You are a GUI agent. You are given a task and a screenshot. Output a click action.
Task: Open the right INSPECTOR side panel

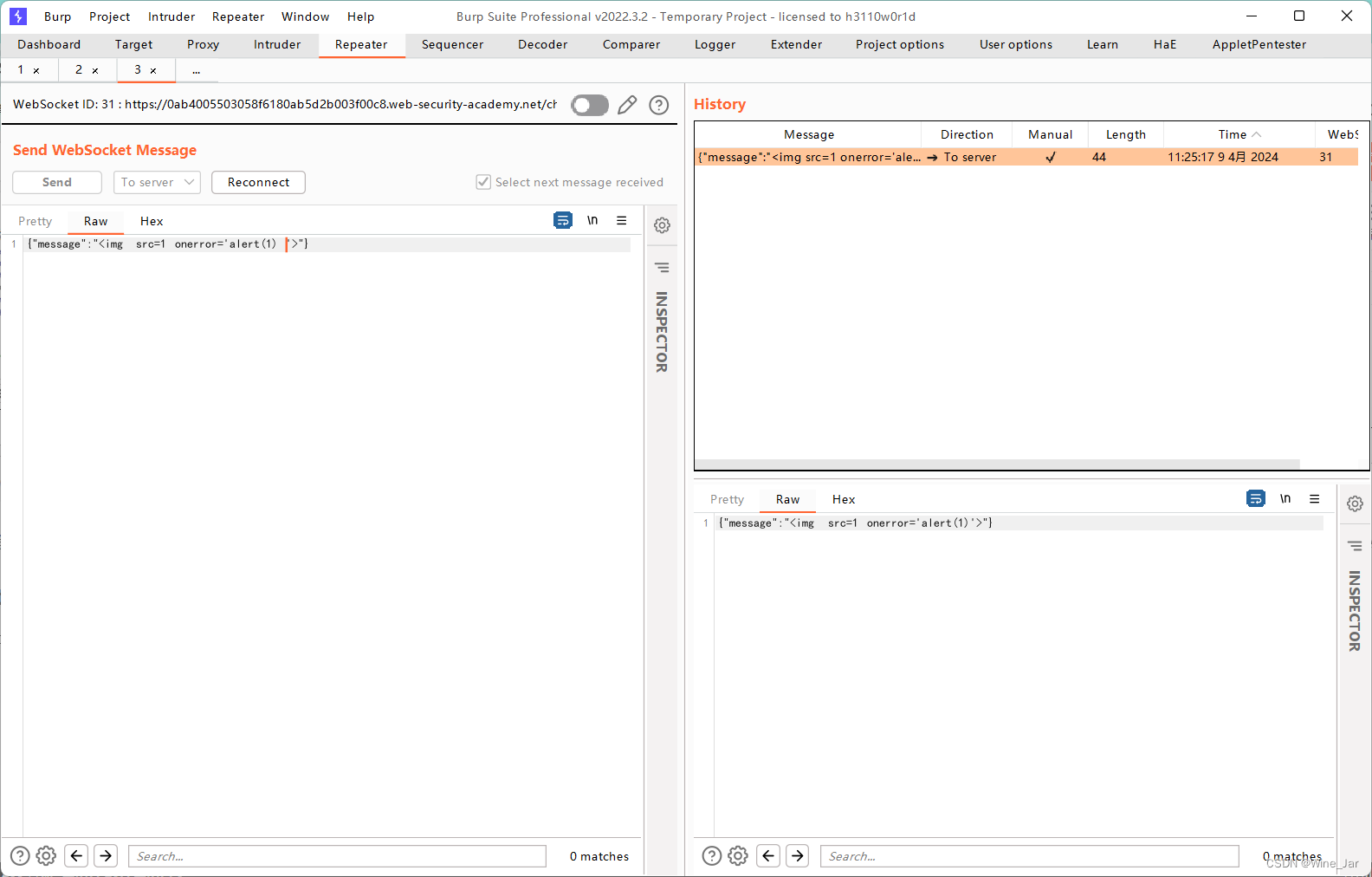1355,611
